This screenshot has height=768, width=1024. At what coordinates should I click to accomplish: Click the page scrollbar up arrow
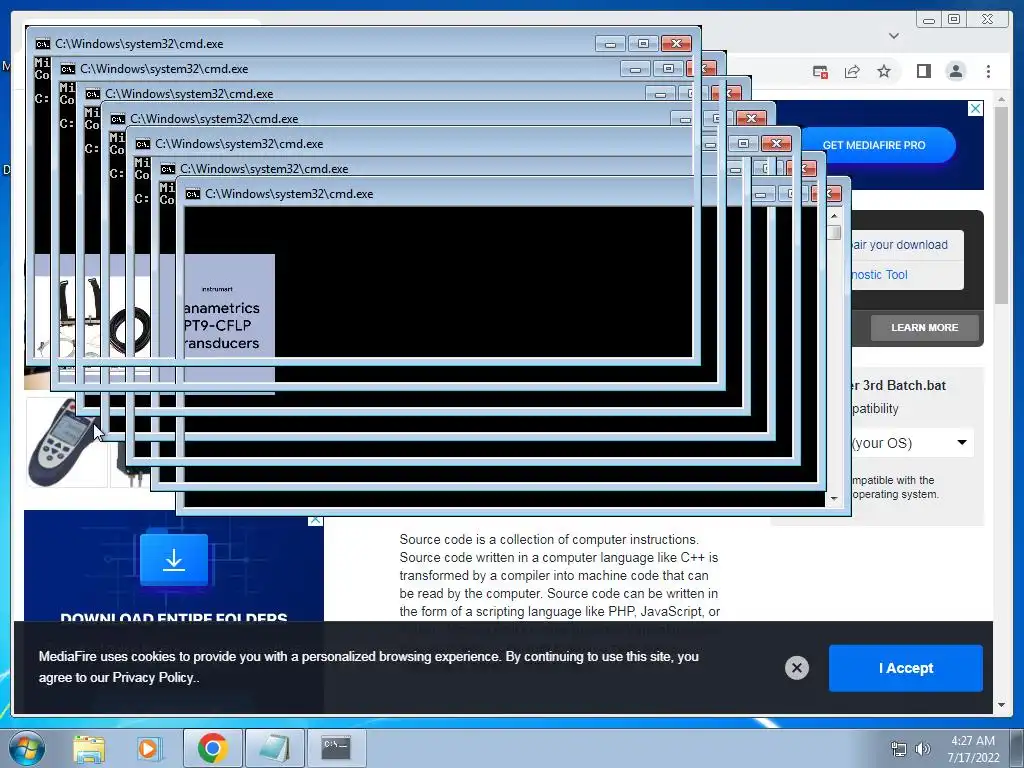click(1001, 99)
